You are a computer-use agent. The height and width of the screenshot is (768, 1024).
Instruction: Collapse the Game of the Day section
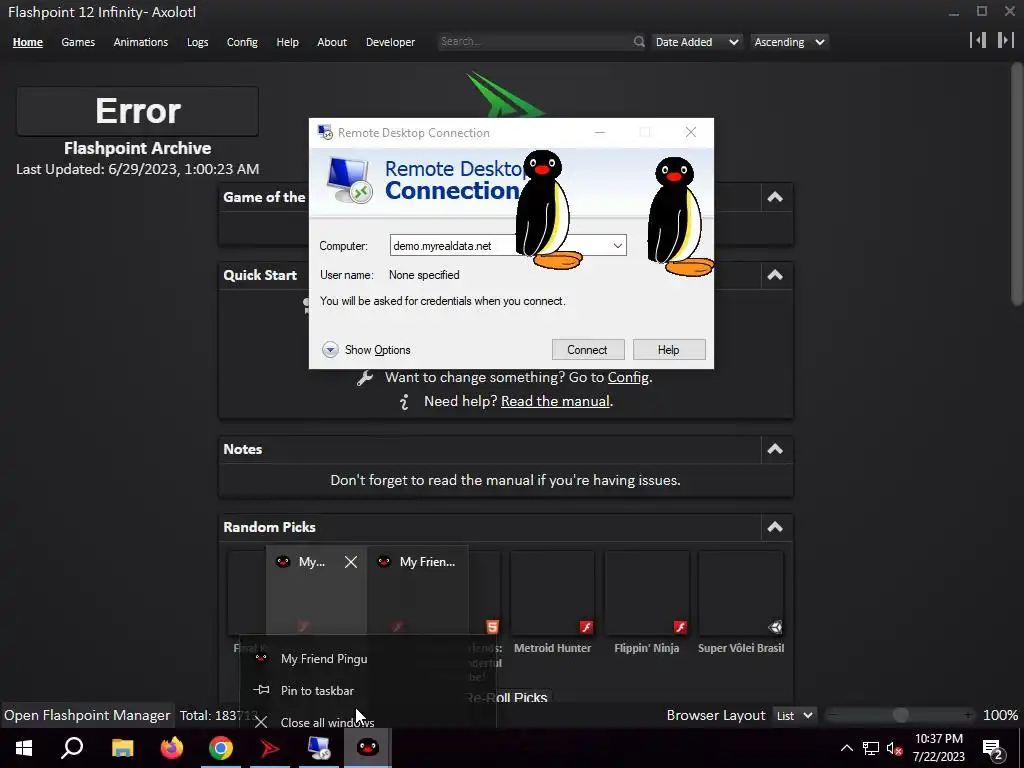tap(775, 197)
